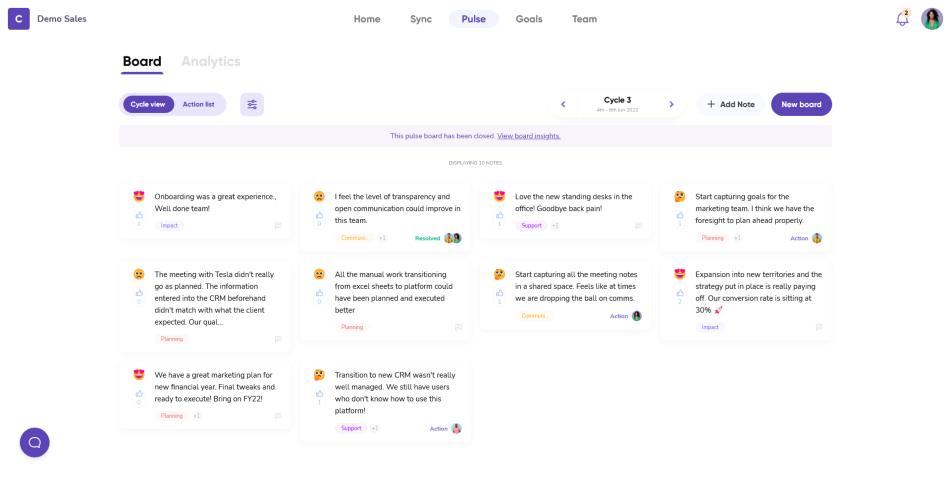The height and width of the screenshot is (500, 951).
Task: Expand the +1 tags on 'Start capturing goals' note
Action: [737, 238]
